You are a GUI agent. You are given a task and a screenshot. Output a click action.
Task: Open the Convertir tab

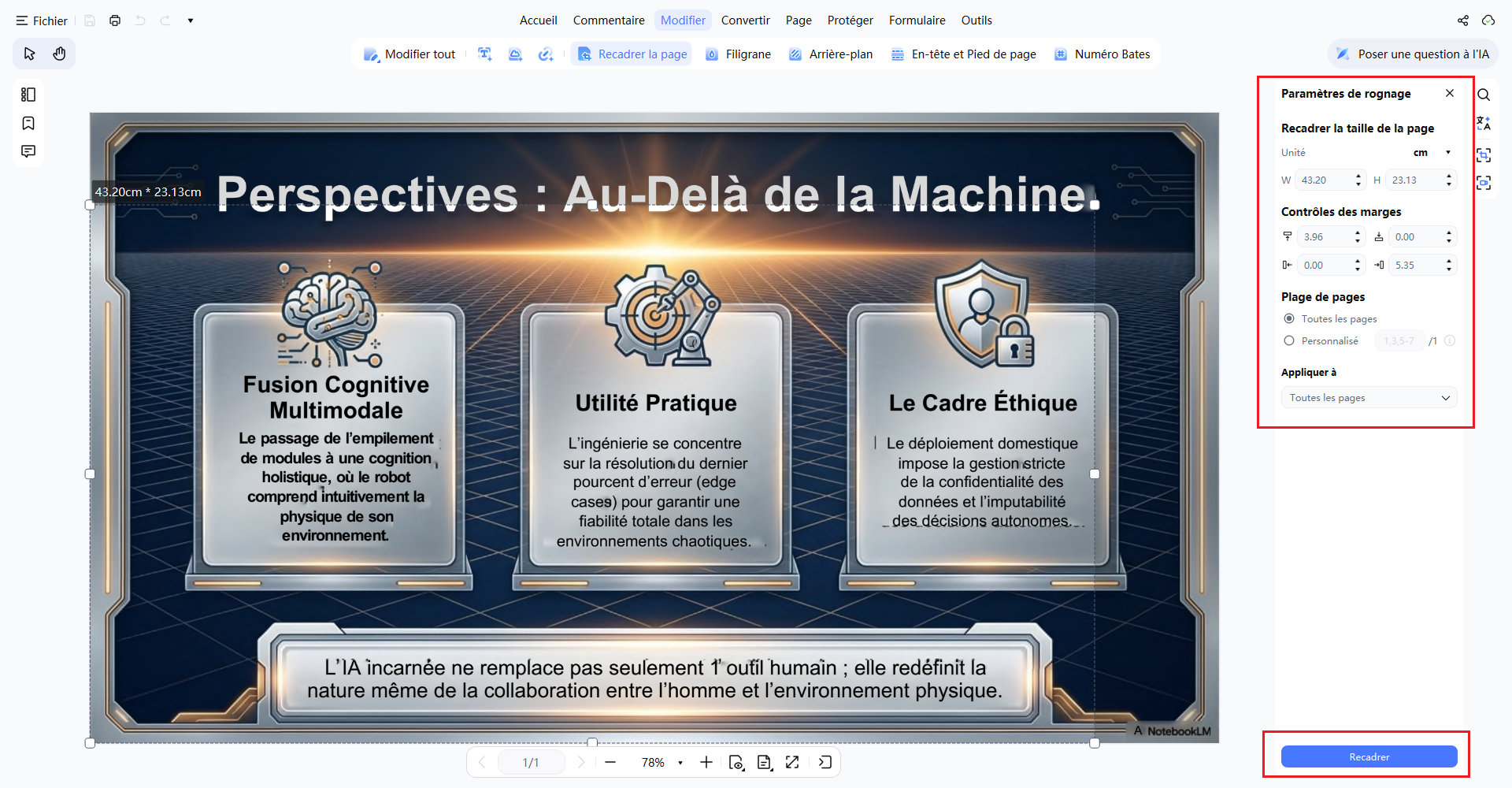[x=745, y=20]
